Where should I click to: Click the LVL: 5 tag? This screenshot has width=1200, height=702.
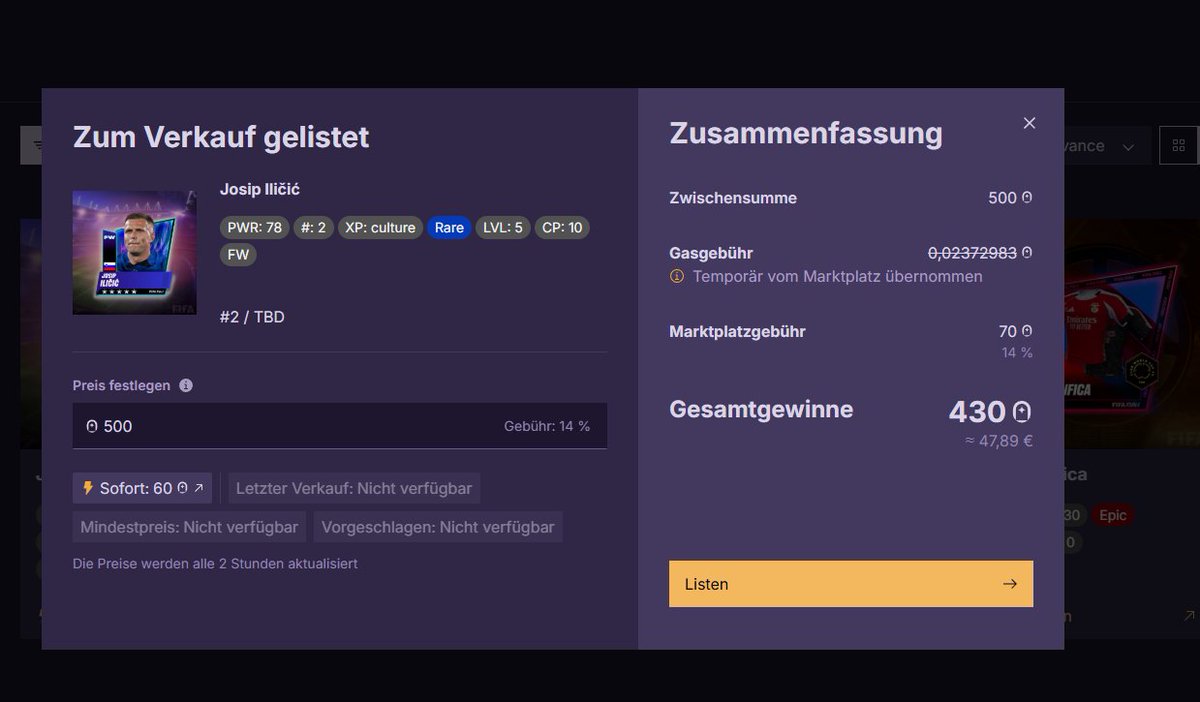[503, 228]
